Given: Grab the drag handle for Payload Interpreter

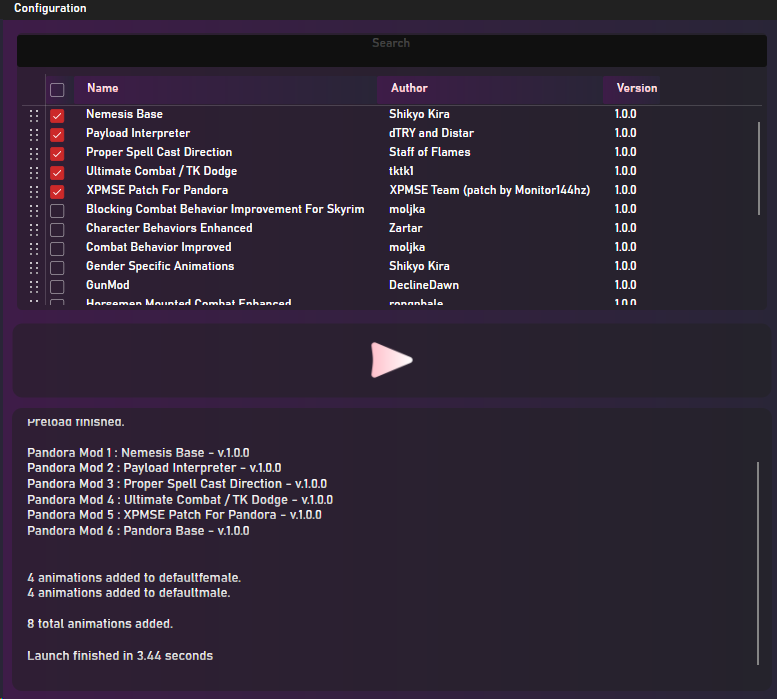Looking at the screenshot, I should (34, 135).
